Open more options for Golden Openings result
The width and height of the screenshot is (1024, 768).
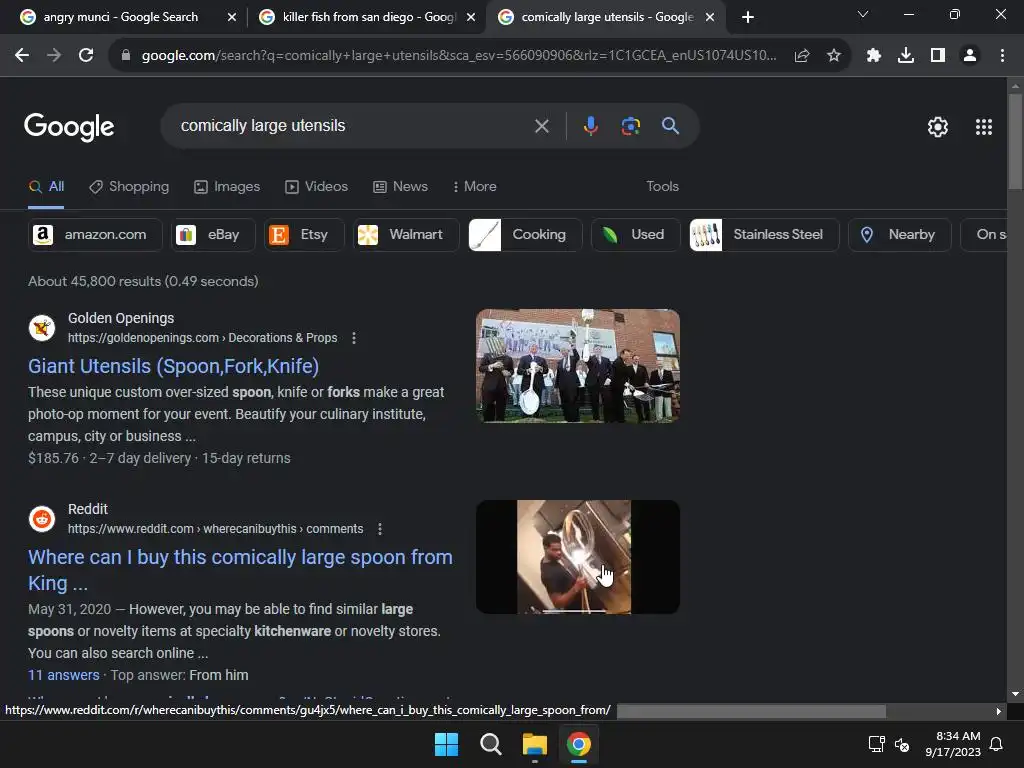[354, 338]
